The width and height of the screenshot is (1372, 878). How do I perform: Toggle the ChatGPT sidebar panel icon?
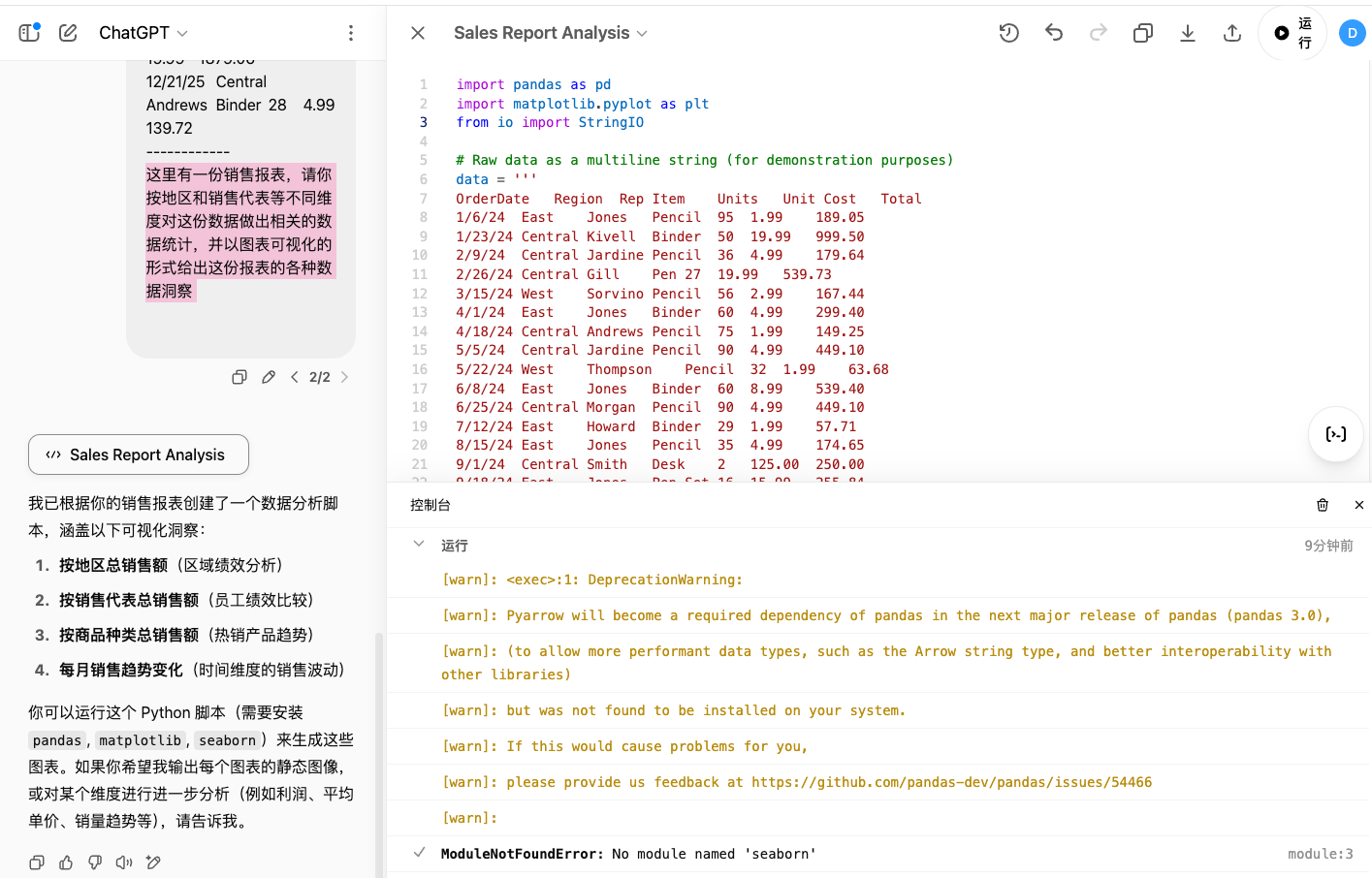pyautogui.click(x=29, y=32)
